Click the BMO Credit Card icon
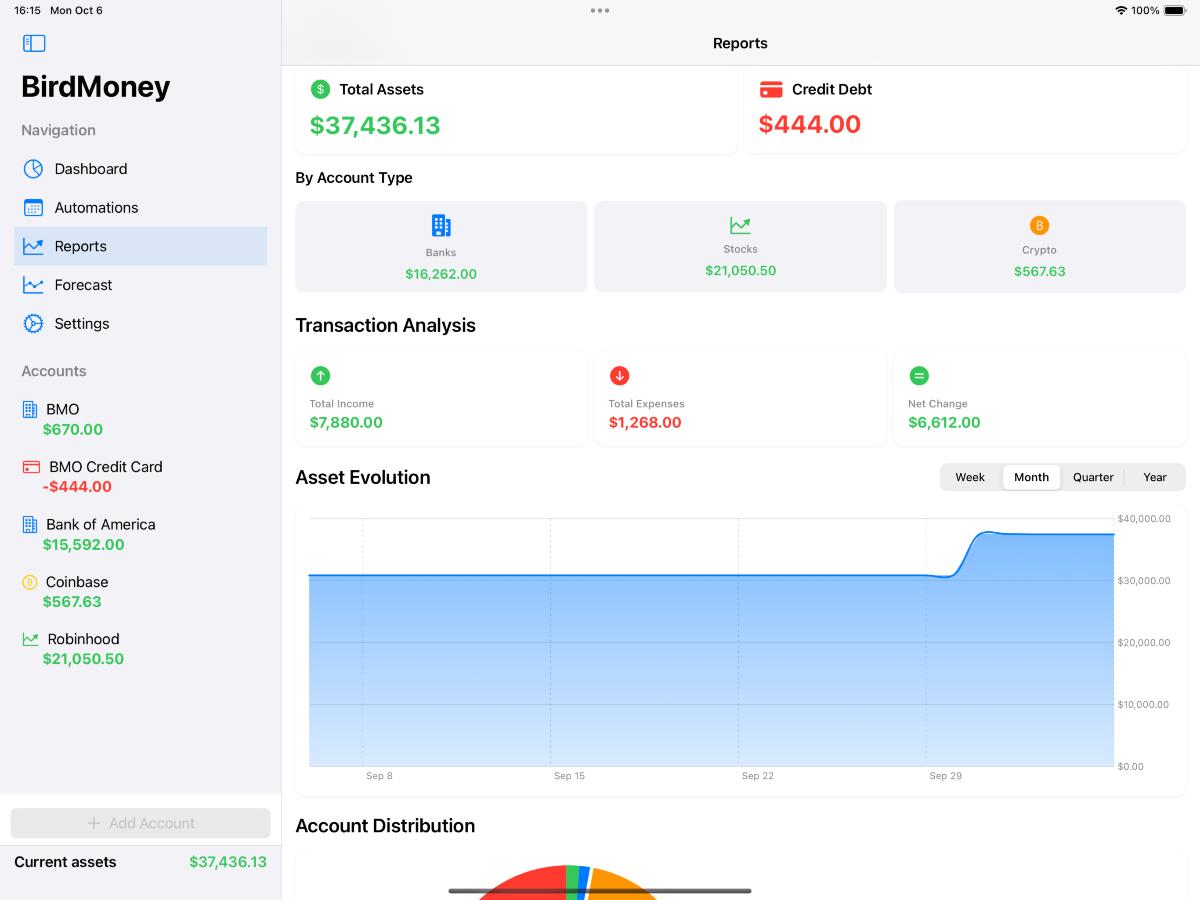 tap(31, 467)
